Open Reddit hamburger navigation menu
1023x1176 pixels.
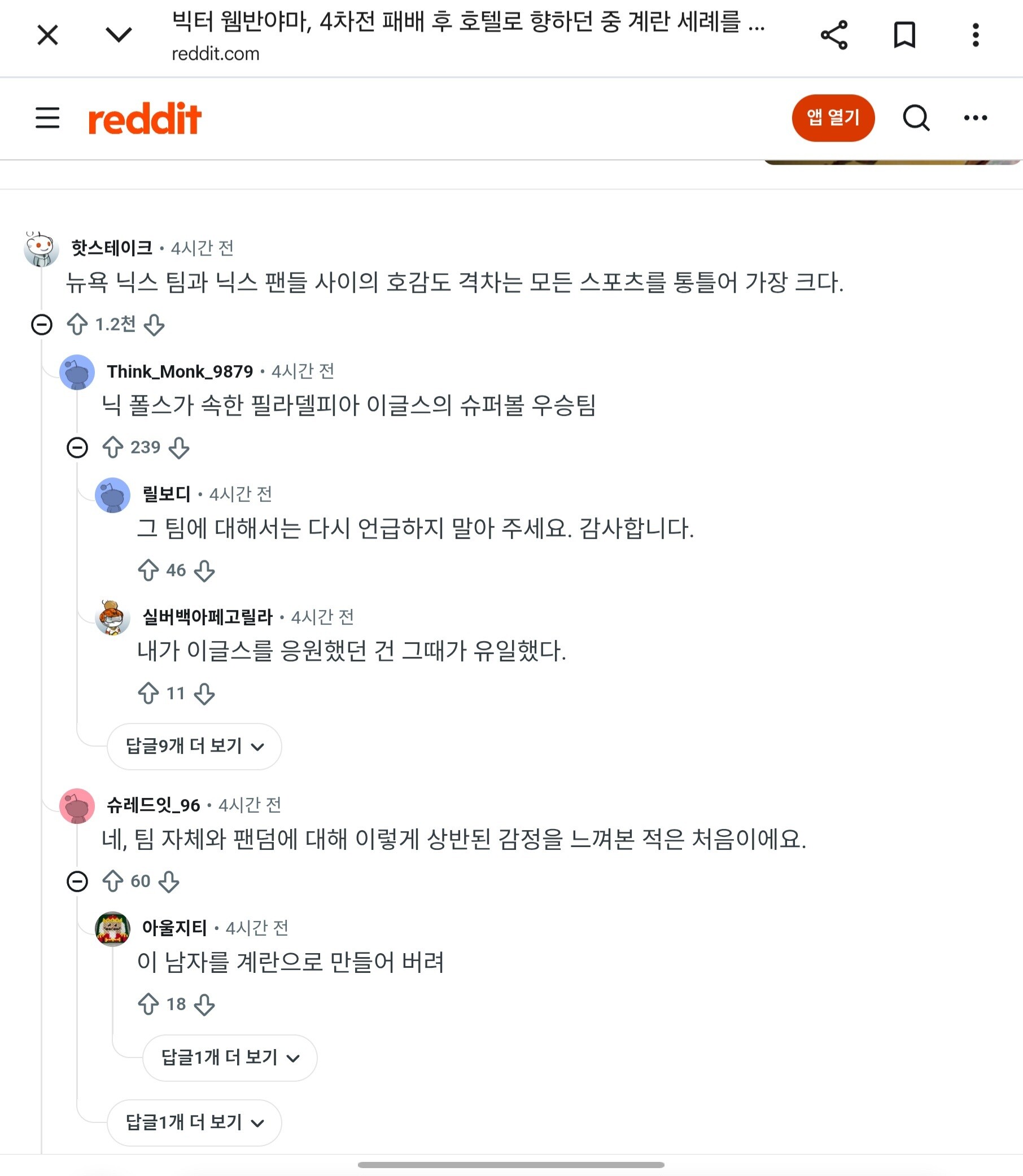[47, 118]
